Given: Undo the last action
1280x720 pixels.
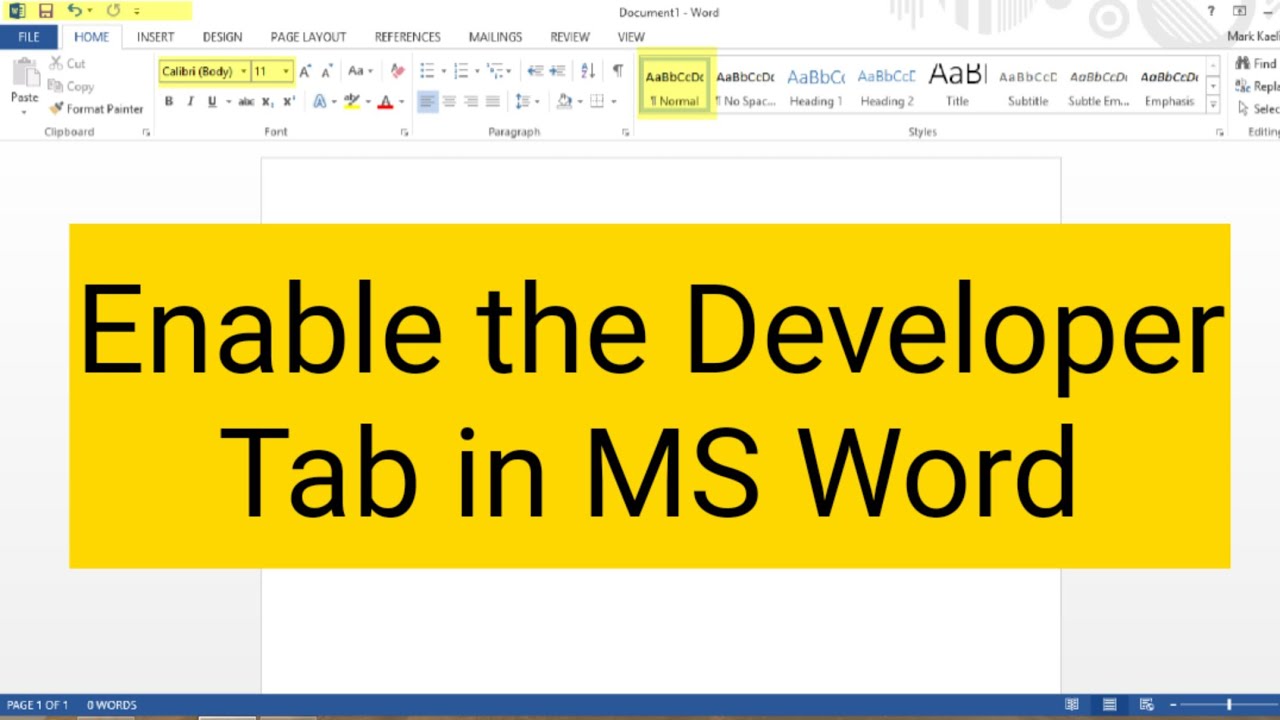Looking at the screenshot, I should click(74, 11).
